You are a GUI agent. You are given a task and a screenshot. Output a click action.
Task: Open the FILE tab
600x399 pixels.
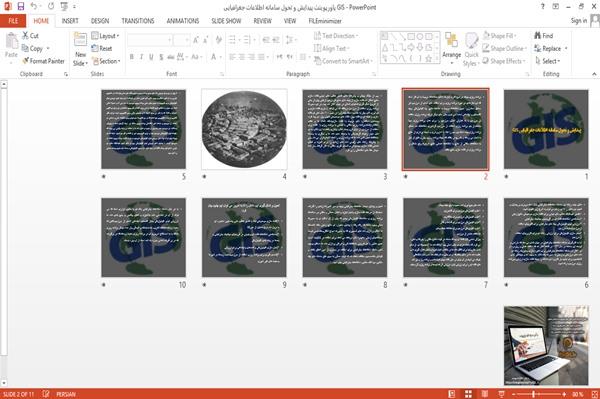(13, 21)
